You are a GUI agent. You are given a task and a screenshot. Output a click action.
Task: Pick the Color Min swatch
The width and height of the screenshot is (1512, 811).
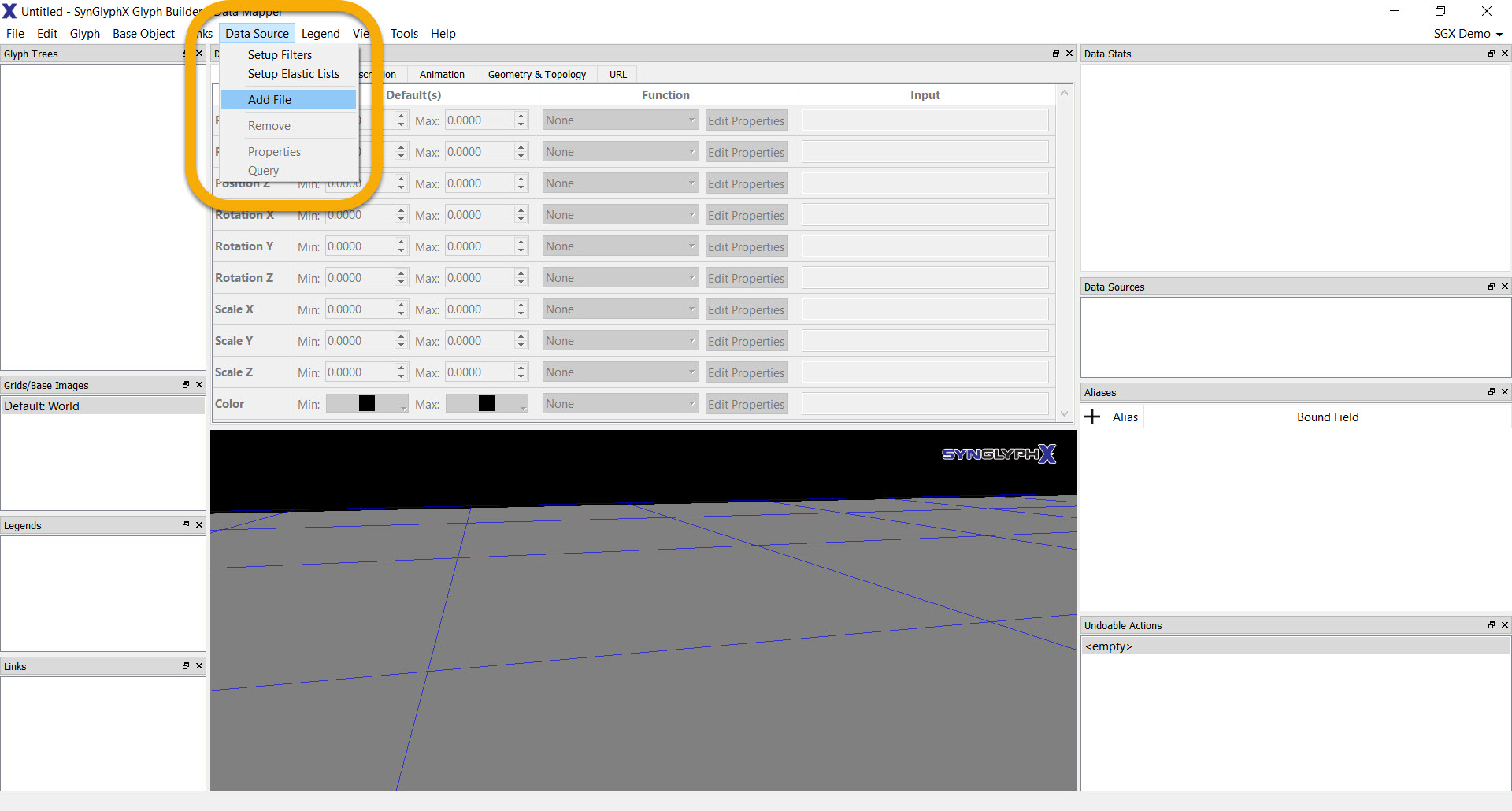(367, 403)
